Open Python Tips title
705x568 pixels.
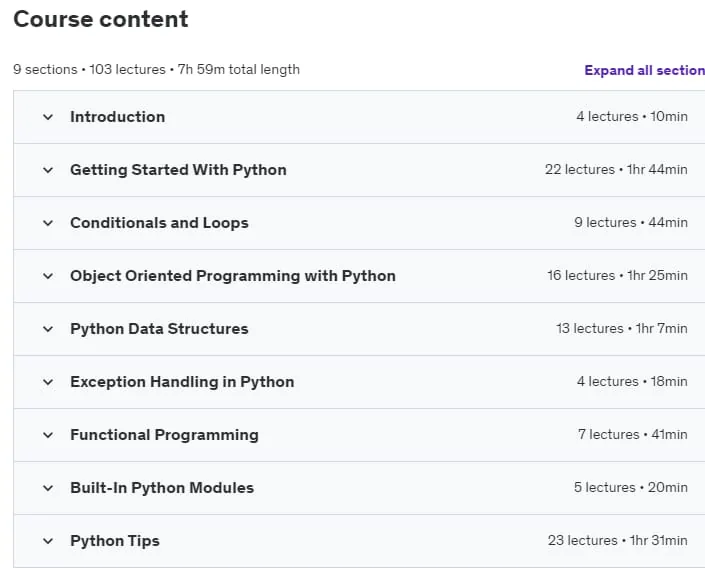pyautogui.click(x=115, y=541)
